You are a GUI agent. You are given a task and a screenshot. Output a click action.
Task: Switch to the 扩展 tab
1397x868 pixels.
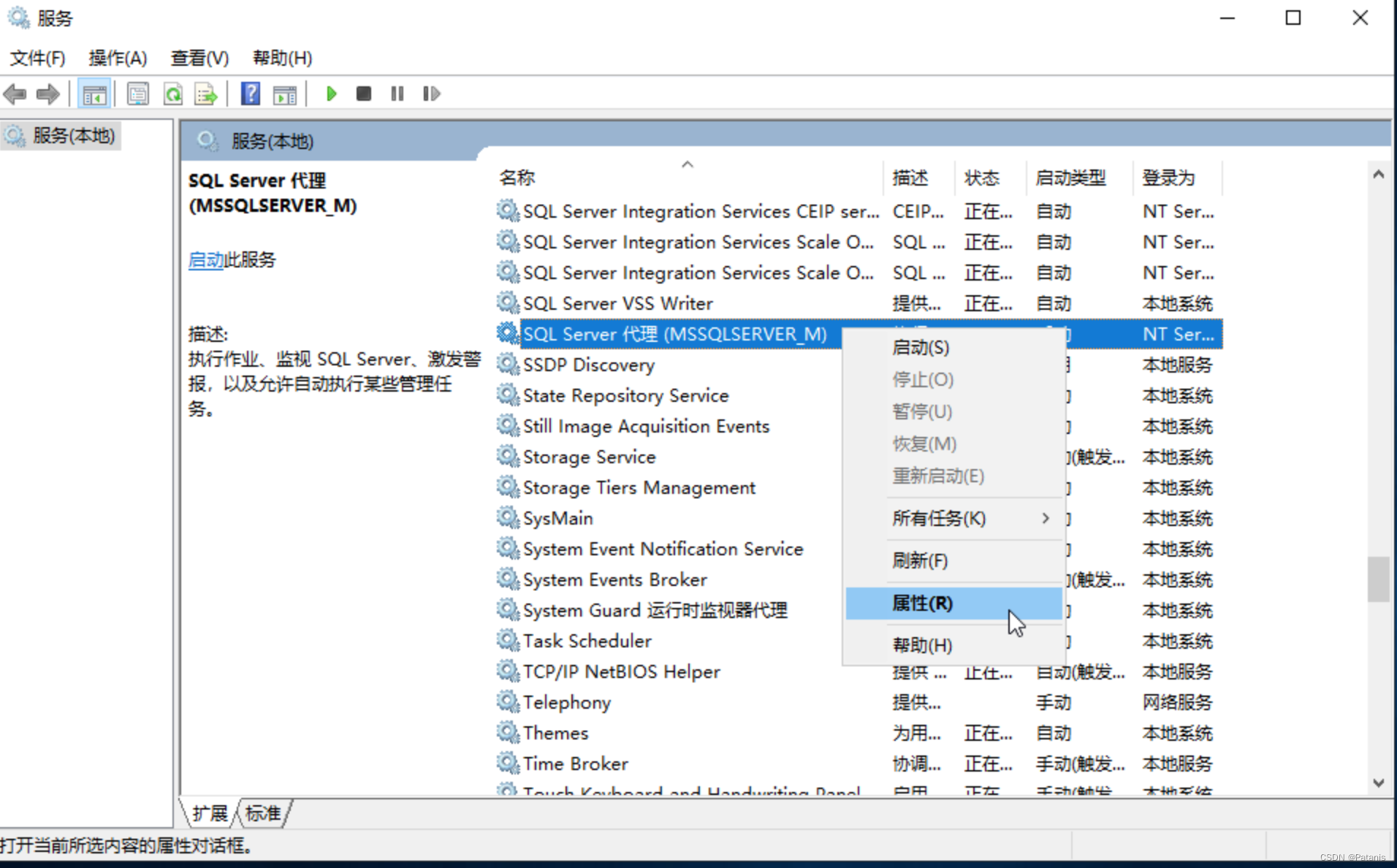coord(210,813)
